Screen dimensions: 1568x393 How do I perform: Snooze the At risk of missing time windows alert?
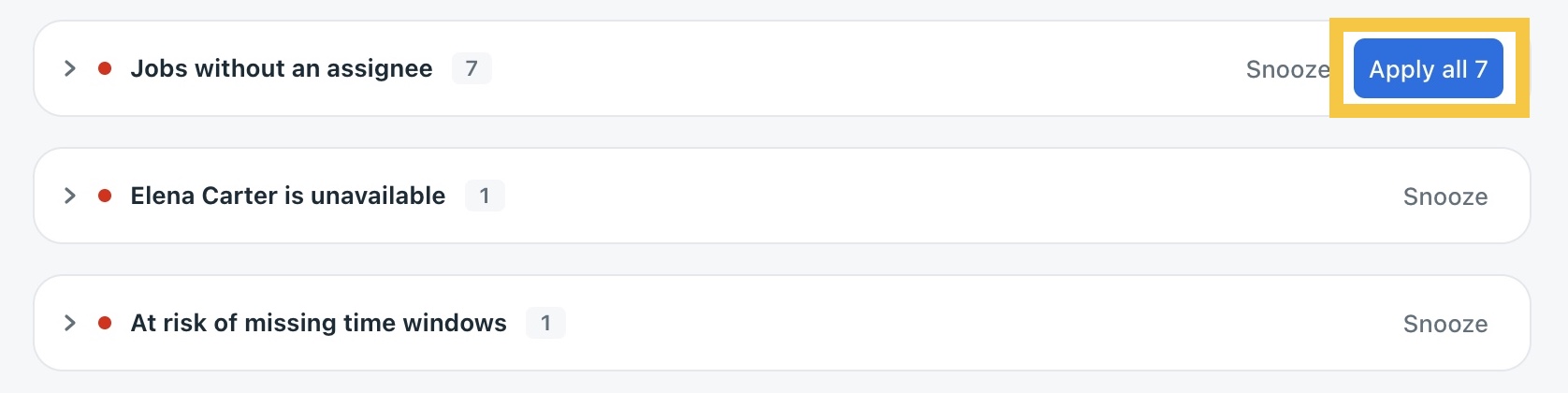(x=1445, y=324)
